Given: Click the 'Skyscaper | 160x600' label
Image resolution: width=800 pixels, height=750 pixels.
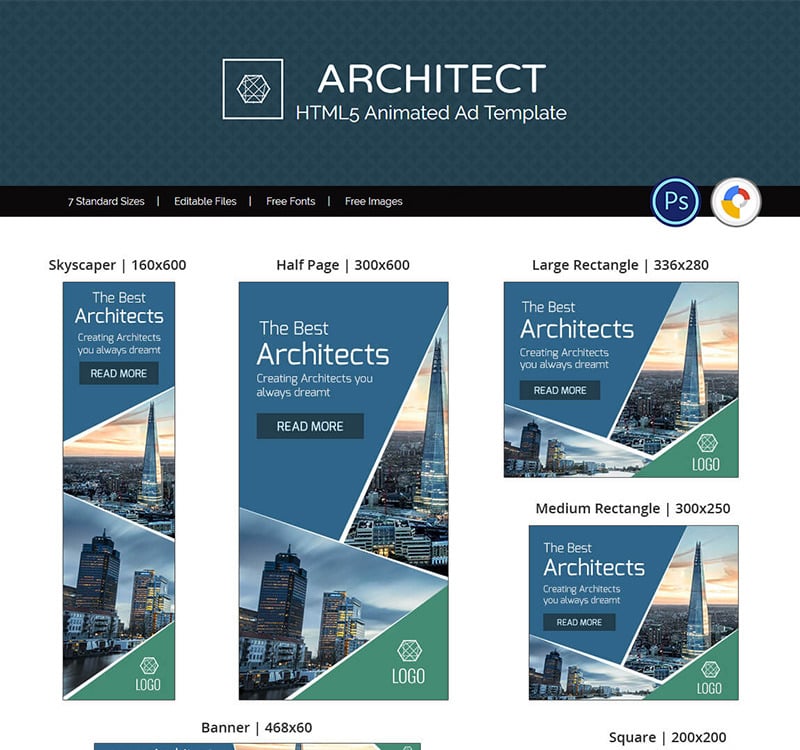Looking at the screenshot, I should (x=117, y=265).
